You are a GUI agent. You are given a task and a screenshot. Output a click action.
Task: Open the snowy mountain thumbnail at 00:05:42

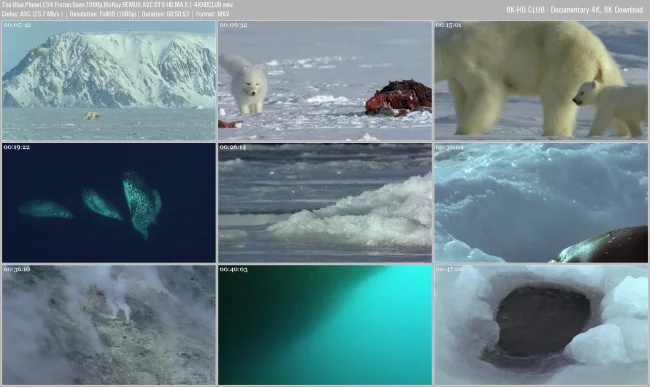[x=109, y=81]
